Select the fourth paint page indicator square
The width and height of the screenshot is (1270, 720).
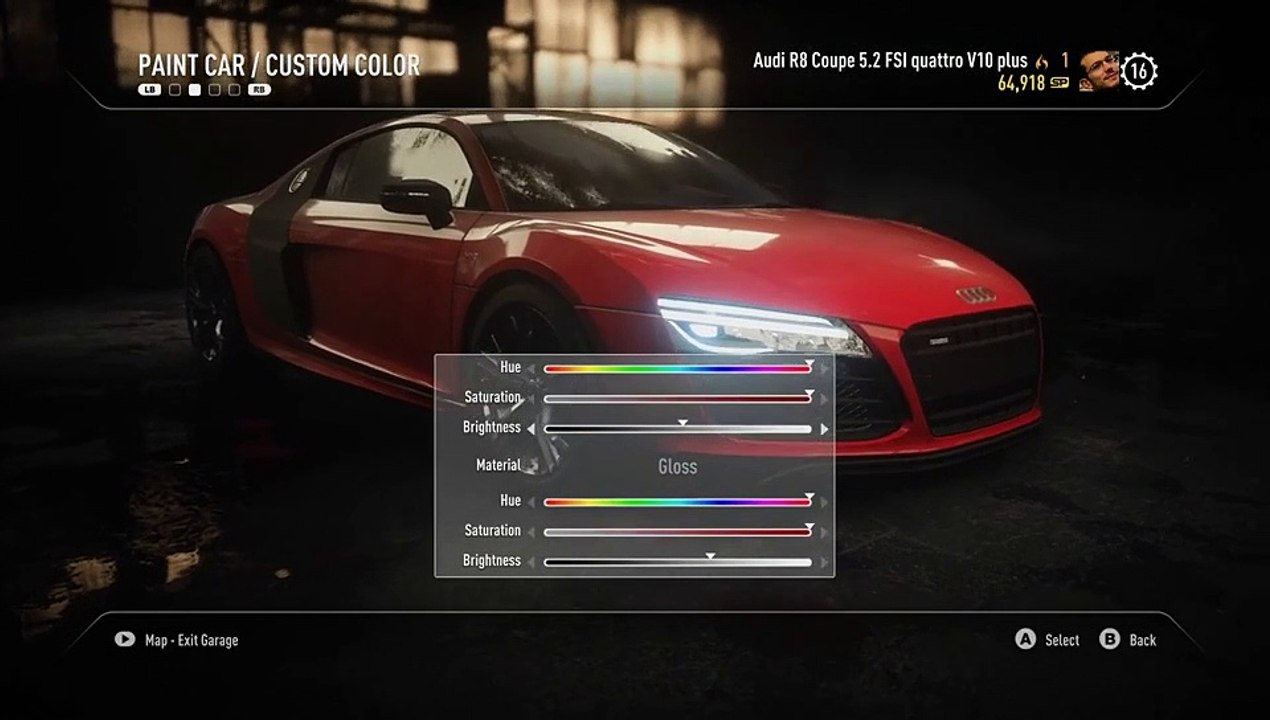coord(234,90)
